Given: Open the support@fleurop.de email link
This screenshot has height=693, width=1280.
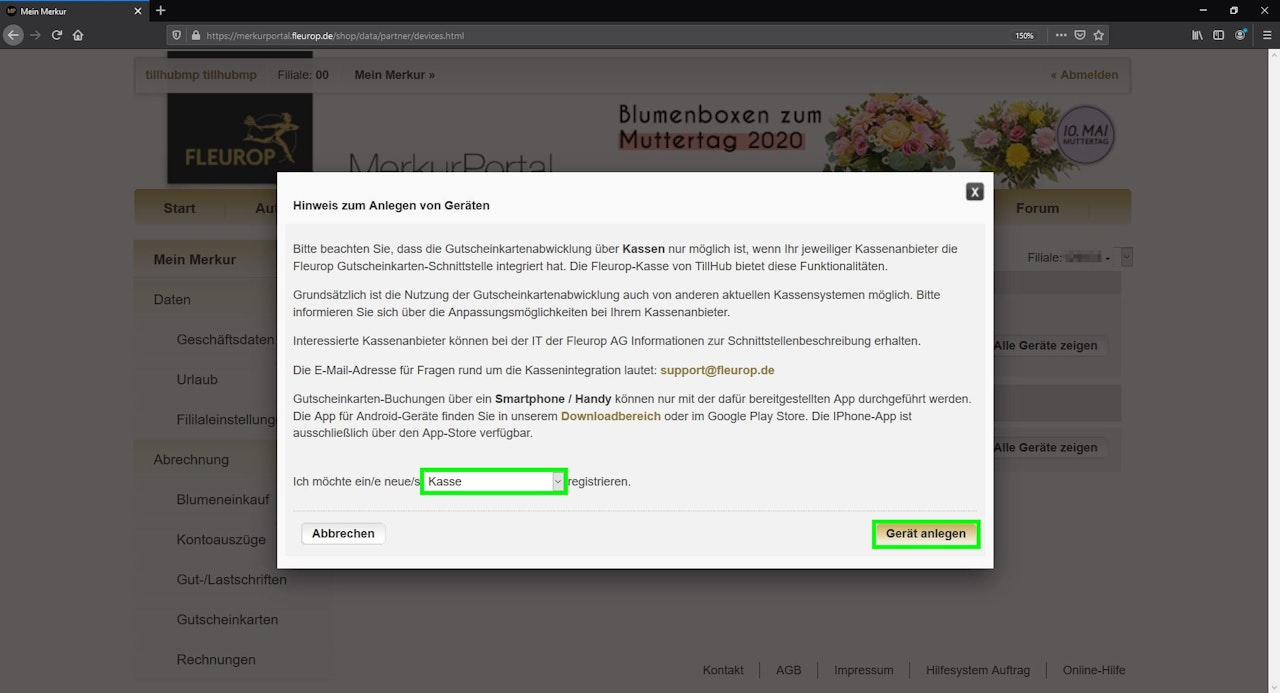Looking at the screenshot, I should (x=717, y=370).
